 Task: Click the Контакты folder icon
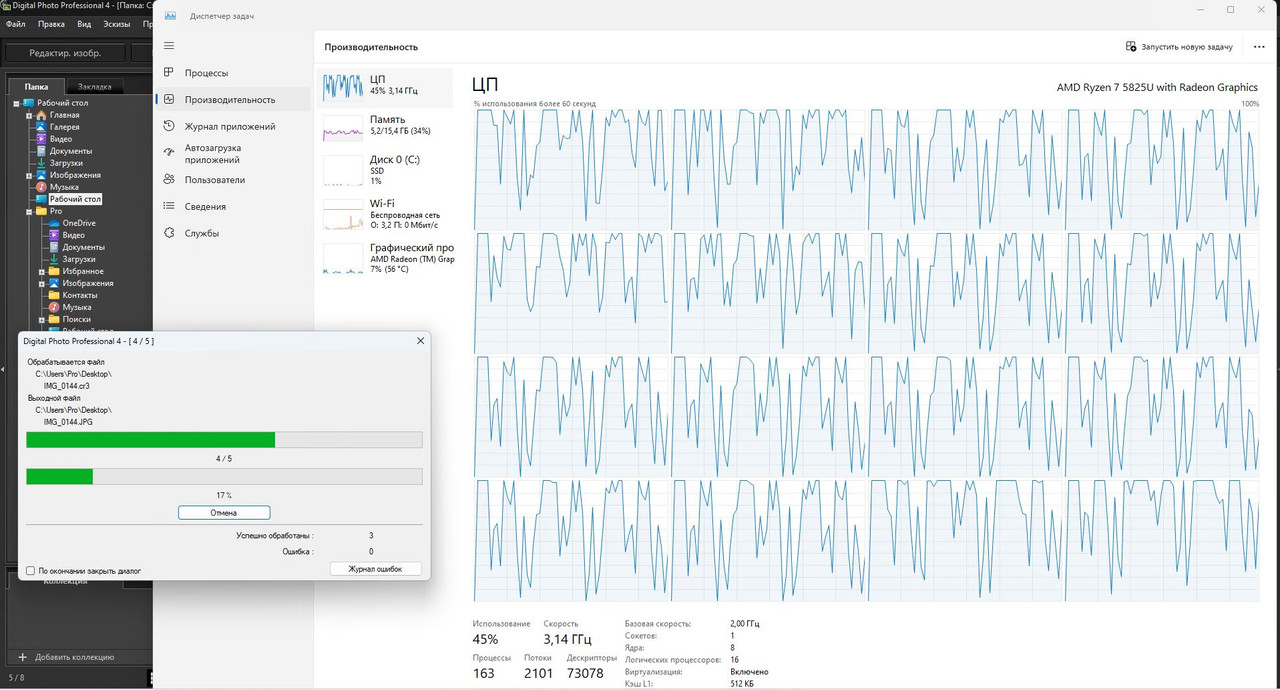point(54,295)
